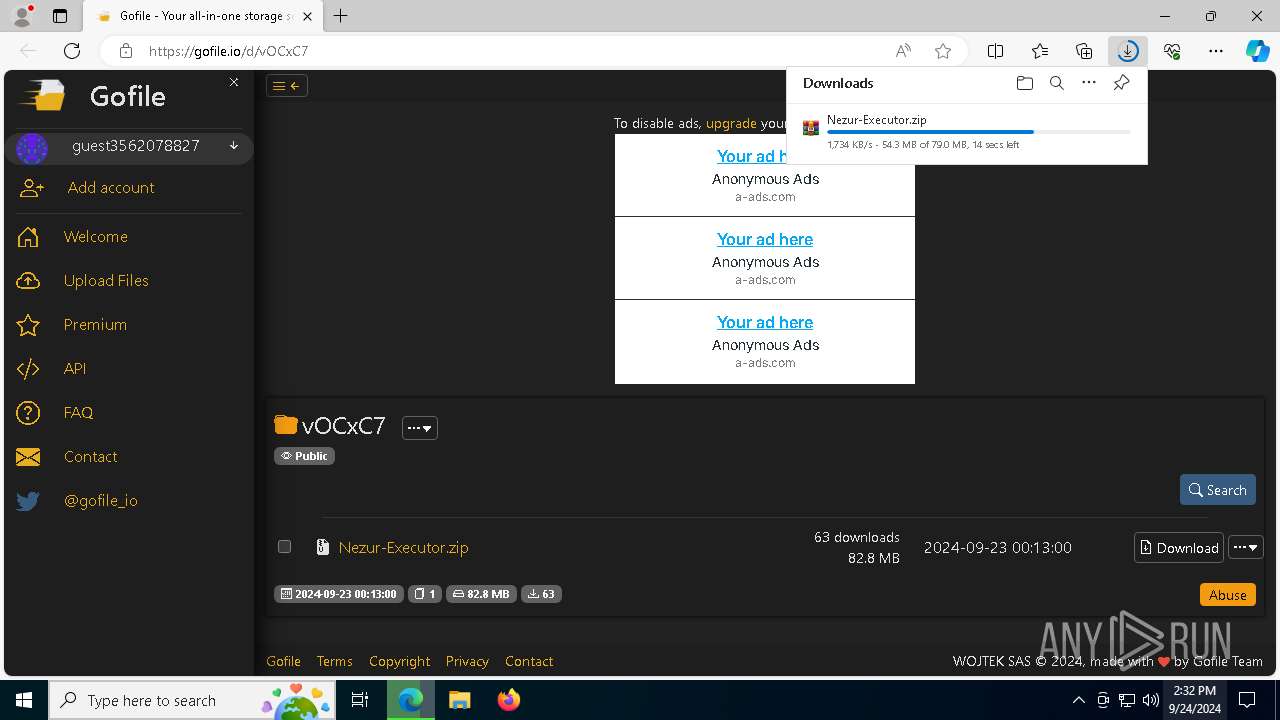The width and height of the screenshot is (1280, 720).
Task: Open downloads folder icon
Action: click(1024, 83)
